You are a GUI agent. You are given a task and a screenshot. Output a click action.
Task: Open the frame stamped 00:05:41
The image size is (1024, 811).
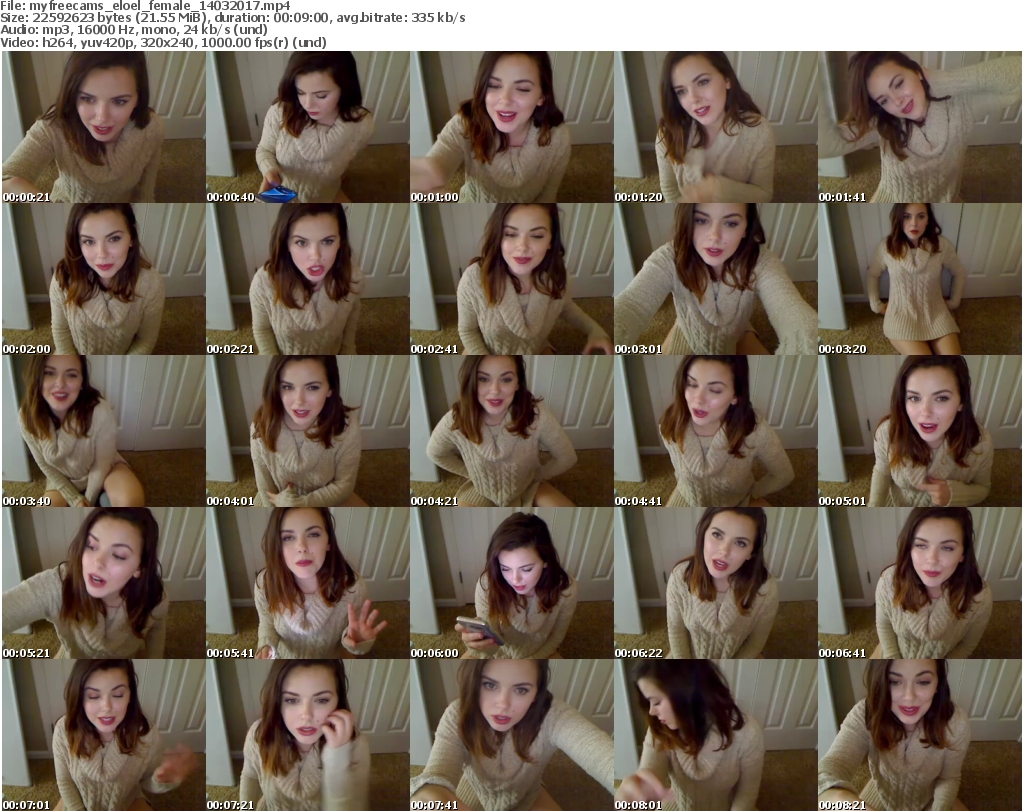tap(308, 583)
